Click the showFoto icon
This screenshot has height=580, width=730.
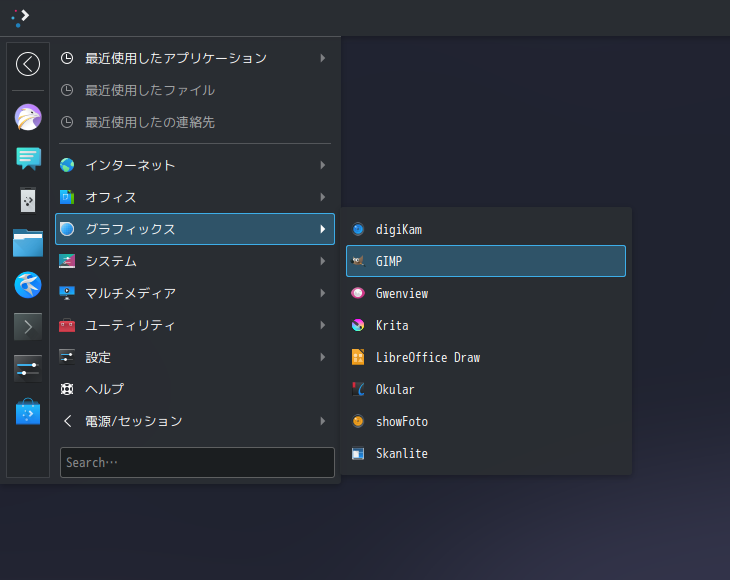point(358,421)
